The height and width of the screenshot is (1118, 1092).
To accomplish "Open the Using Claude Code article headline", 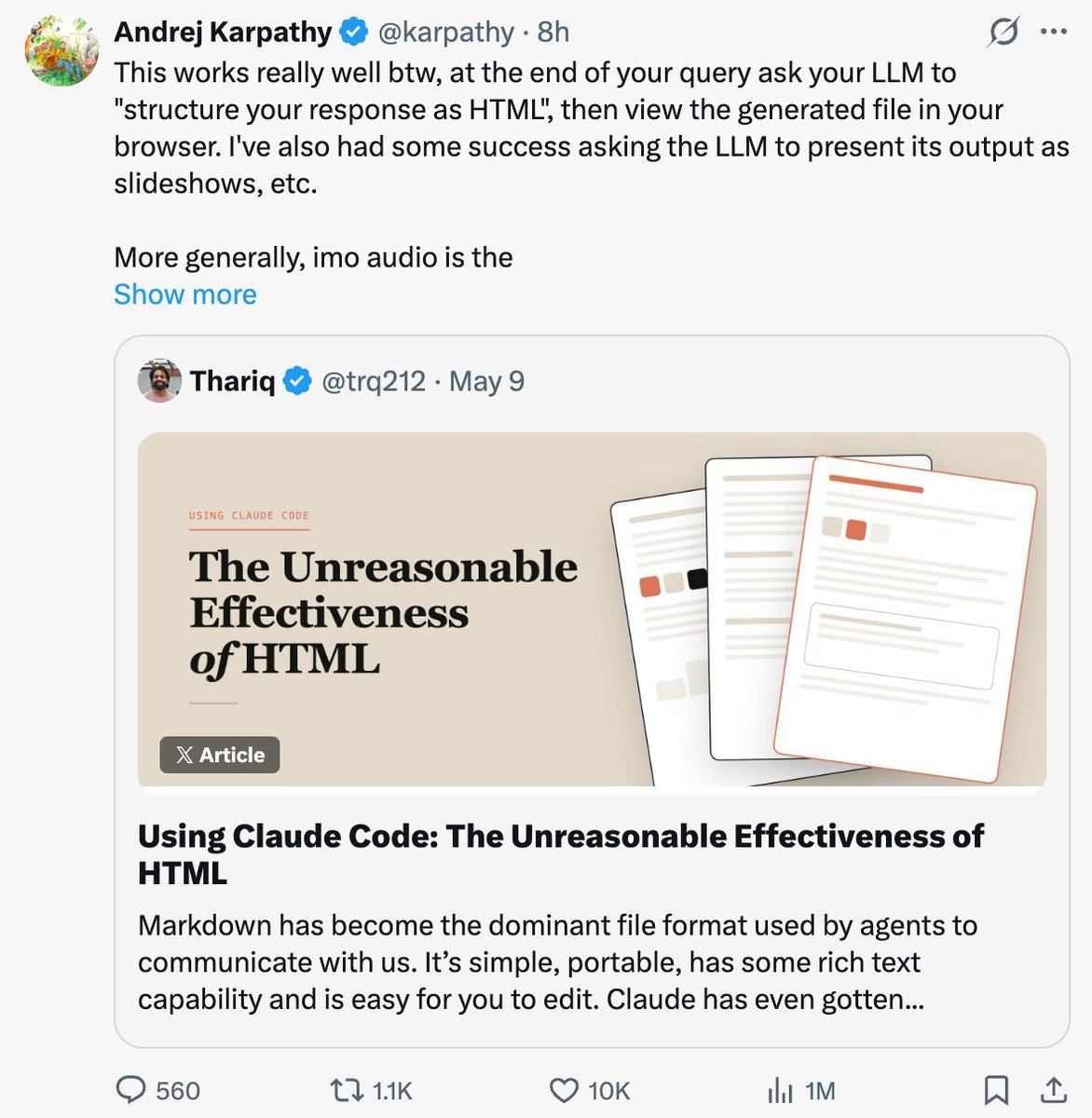I will 561,854.
